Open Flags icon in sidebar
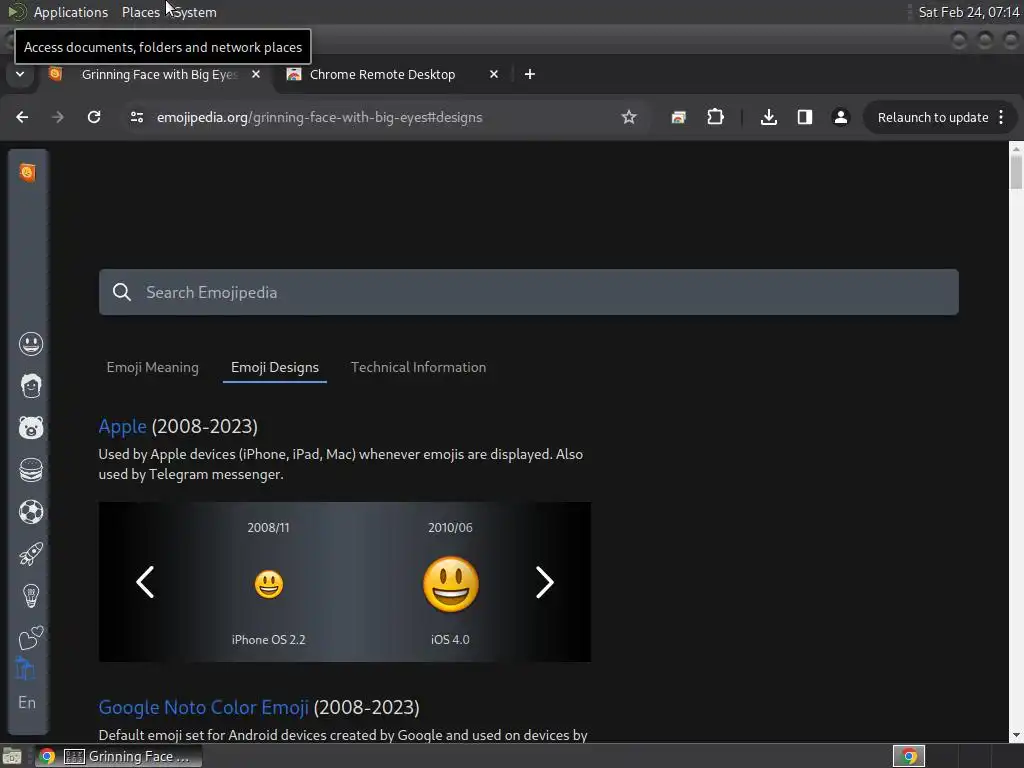1024x768 pixels. 25,669
